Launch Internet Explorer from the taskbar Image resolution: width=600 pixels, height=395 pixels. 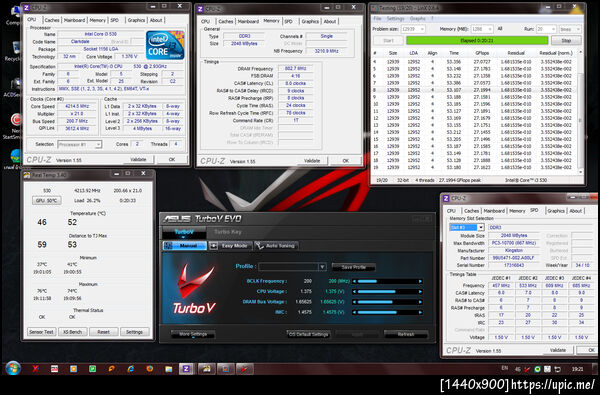[130, 369]
